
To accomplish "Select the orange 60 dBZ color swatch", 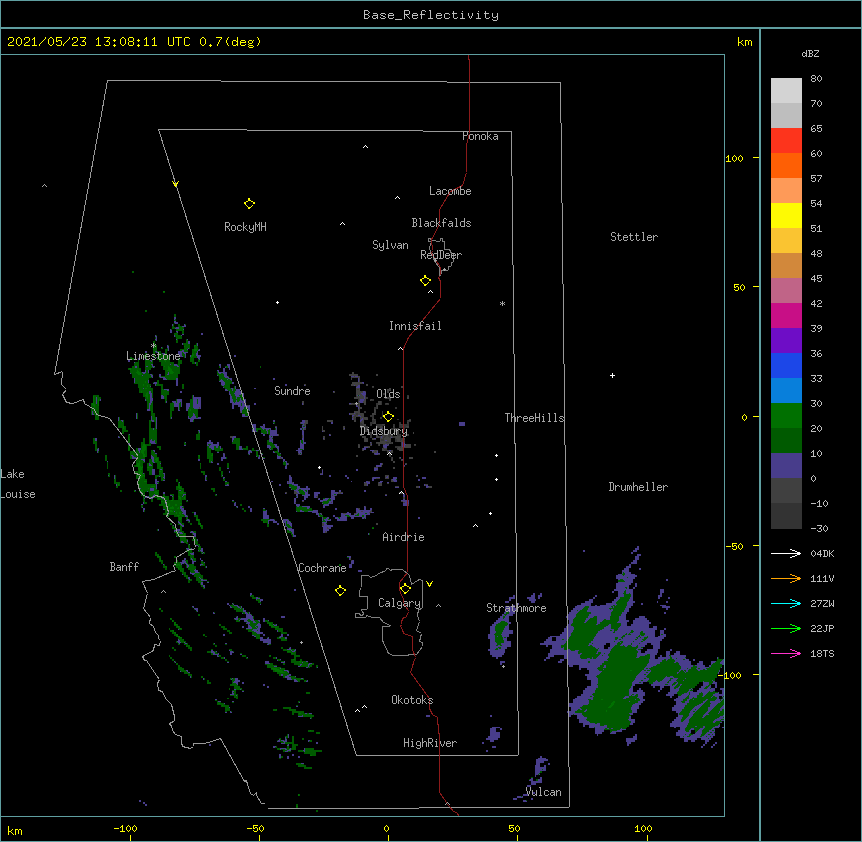I will click(786, 165).
